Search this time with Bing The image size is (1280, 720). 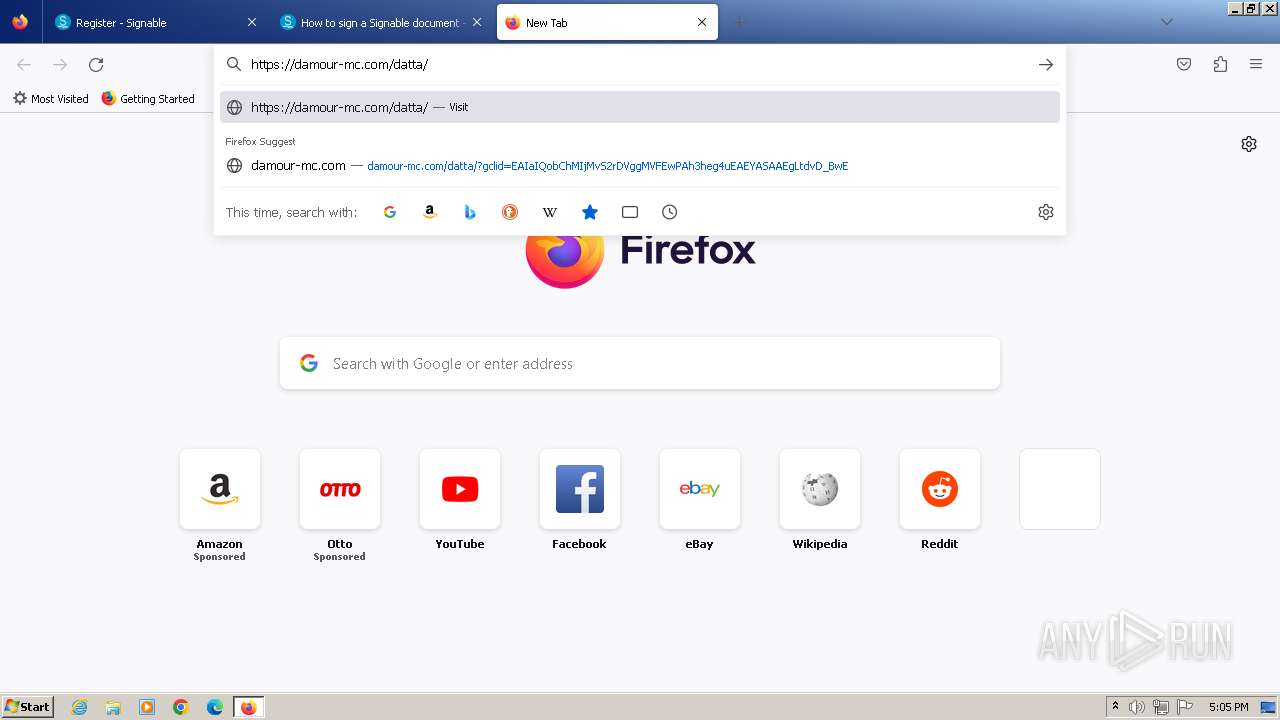tap(470, 212)
